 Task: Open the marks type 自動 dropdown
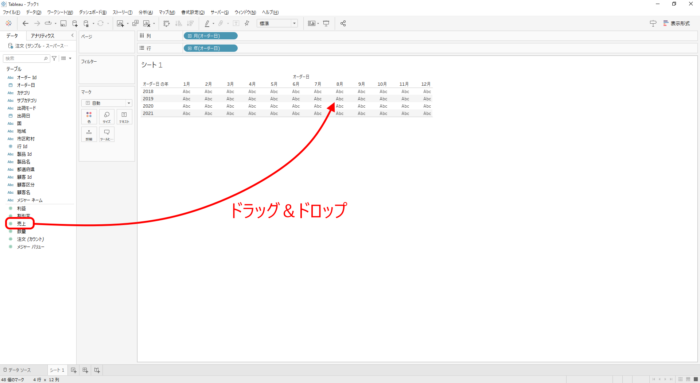(x=107, y=103)
